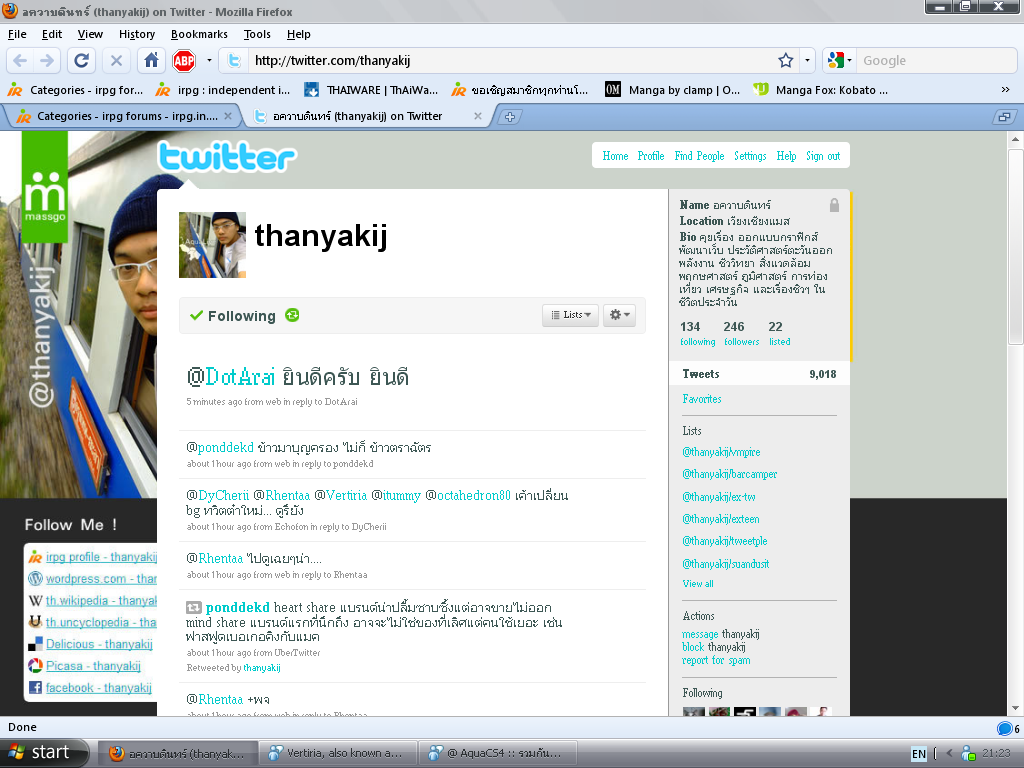Open the Adblock Plus dropdown arrow
The width and height of the screenshot is (1024, 768).
209,61
